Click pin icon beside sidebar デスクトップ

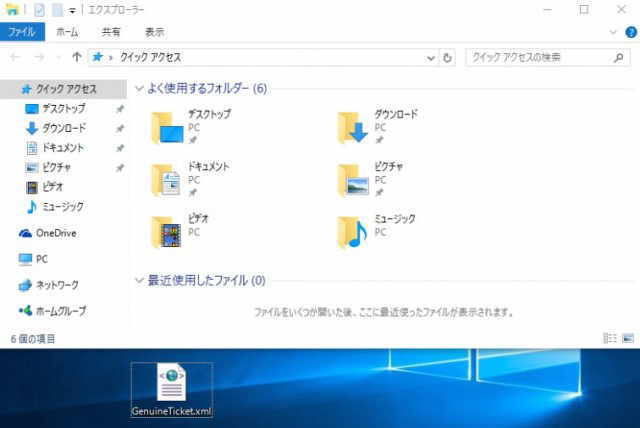[120, 109]
